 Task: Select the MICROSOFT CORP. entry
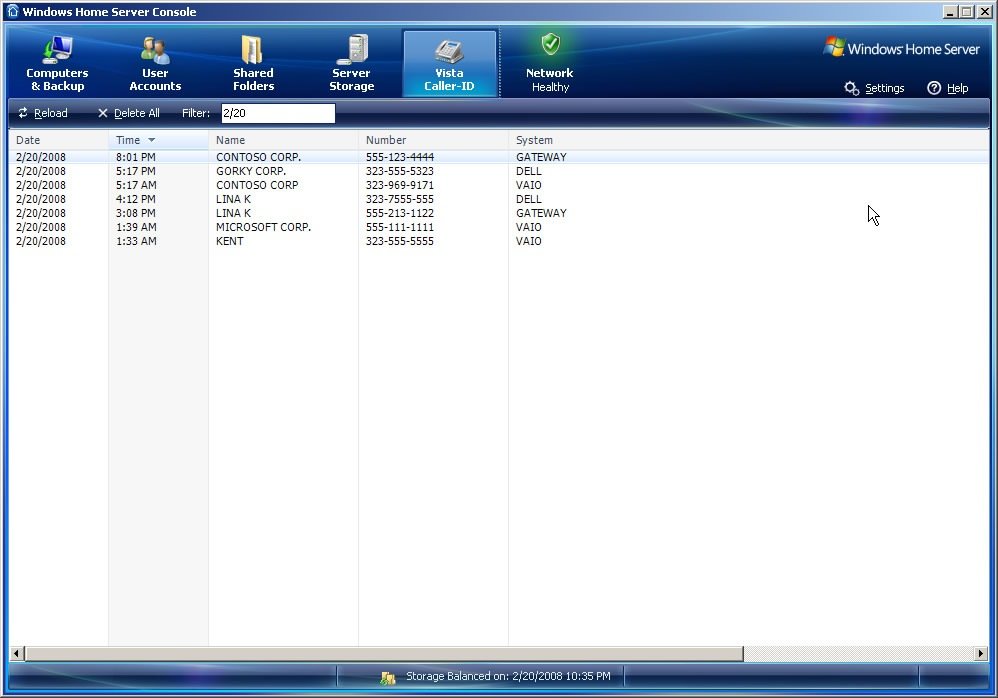click(499, 227)
